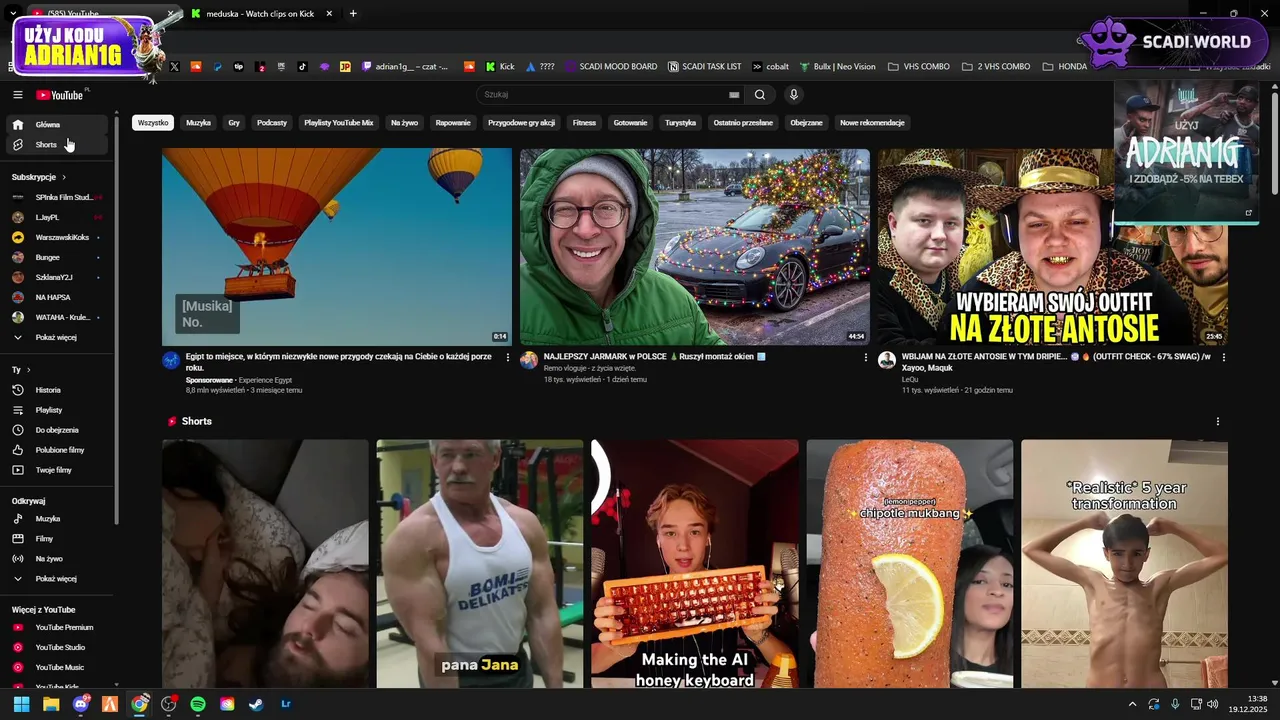
Task: Select the Rapowanie filter chip
Action: [453, 123]
